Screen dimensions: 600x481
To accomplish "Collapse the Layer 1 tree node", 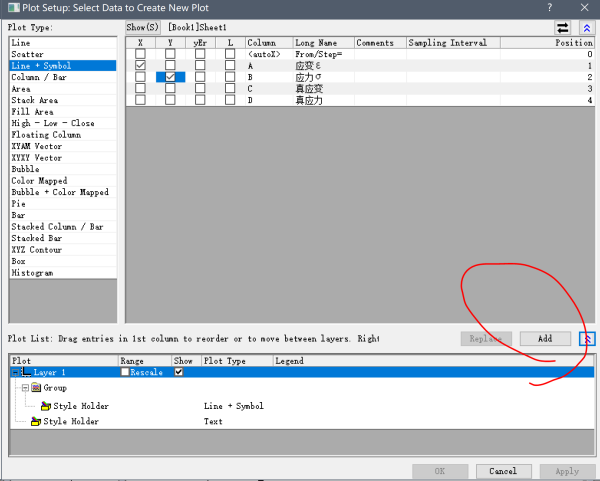I will (15, 372).
